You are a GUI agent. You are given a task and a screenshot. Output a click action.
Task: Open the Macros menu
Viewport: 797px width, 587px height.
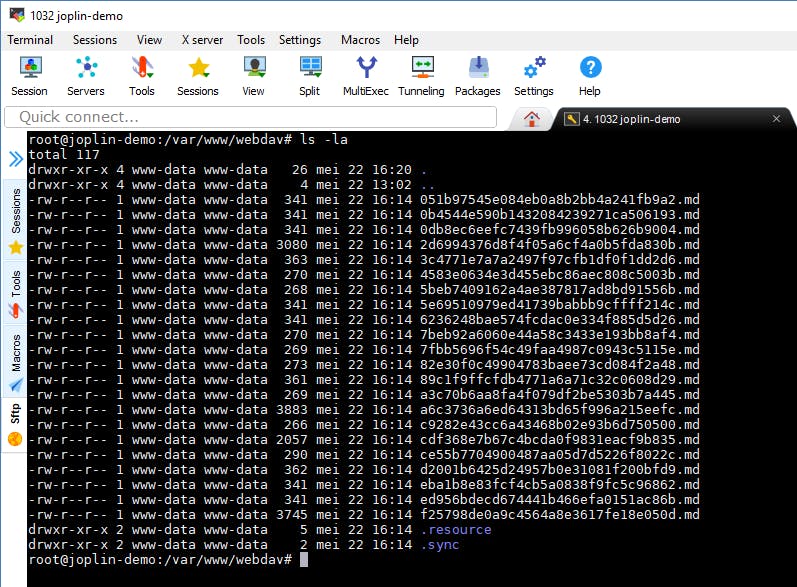pyautogui.click(x=360, y=40)
